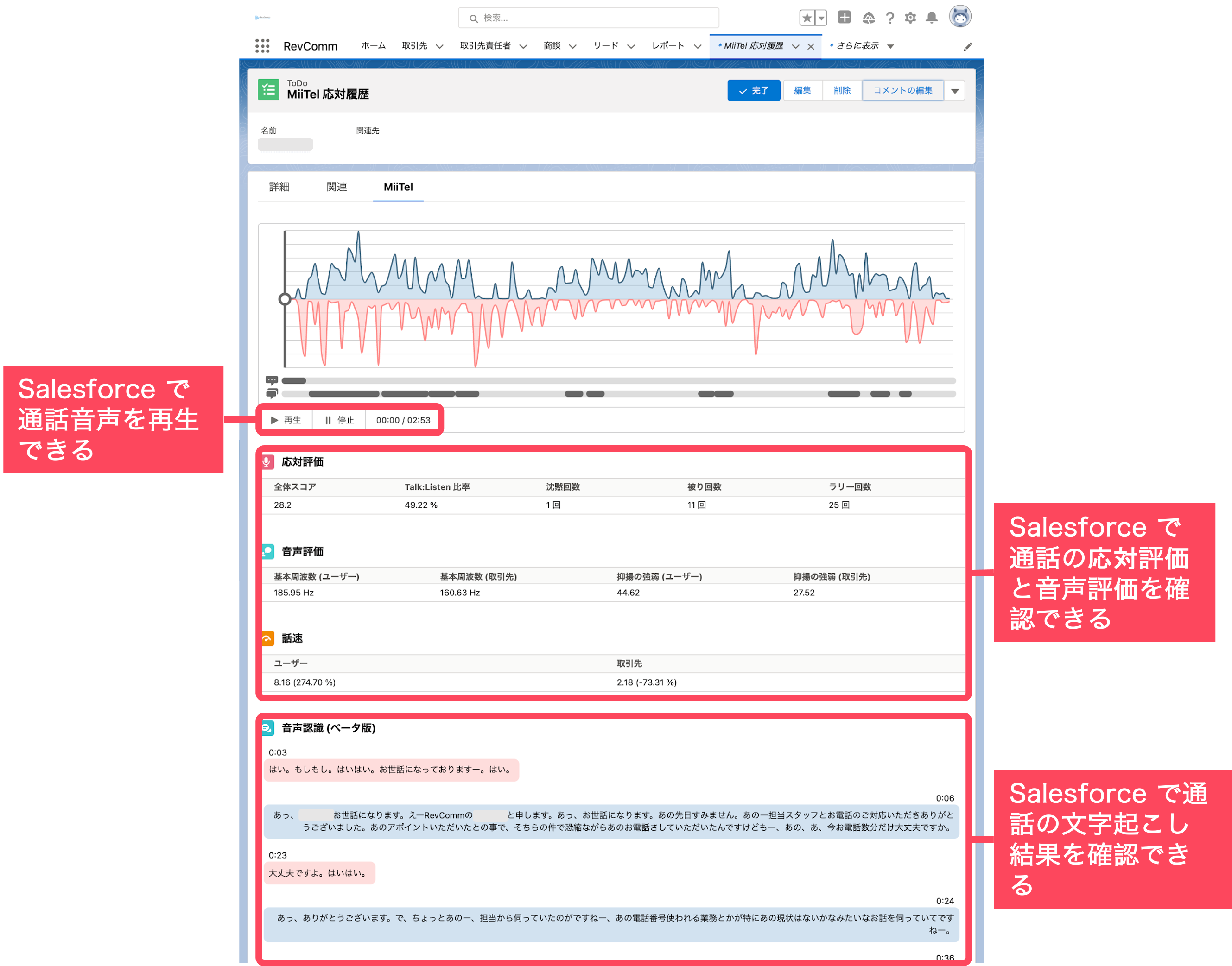The width and height of the screenshot is (1232, 966).
Task: Click the 全体スコア value 28.2
Action: click(283, 505)
